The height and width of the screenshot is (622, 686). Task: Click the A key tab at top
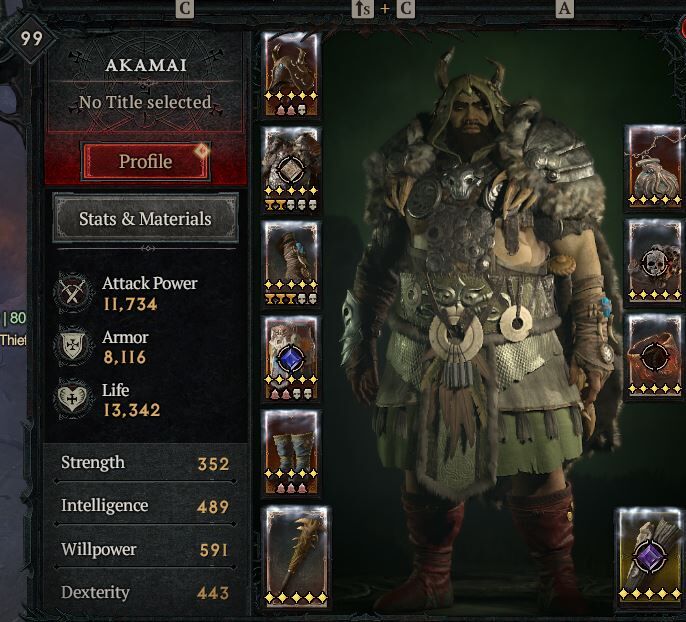point(564,9)
